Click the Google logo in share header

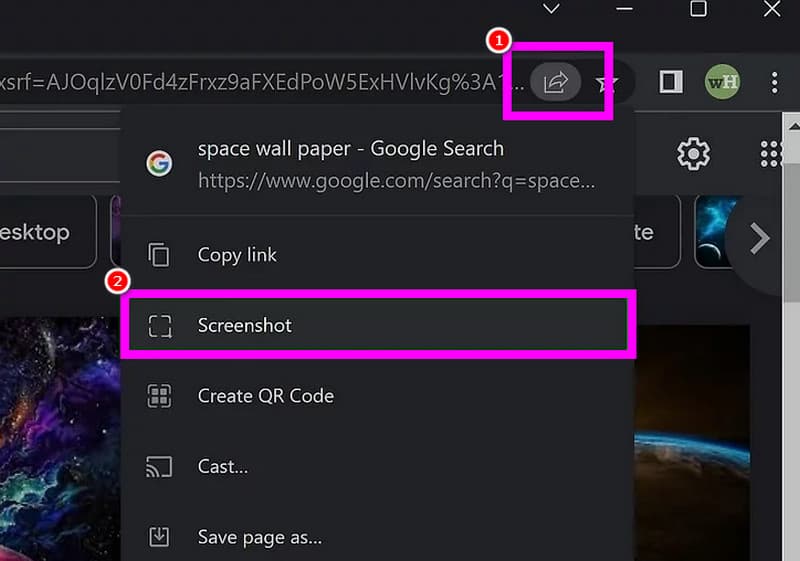(159, 164)
